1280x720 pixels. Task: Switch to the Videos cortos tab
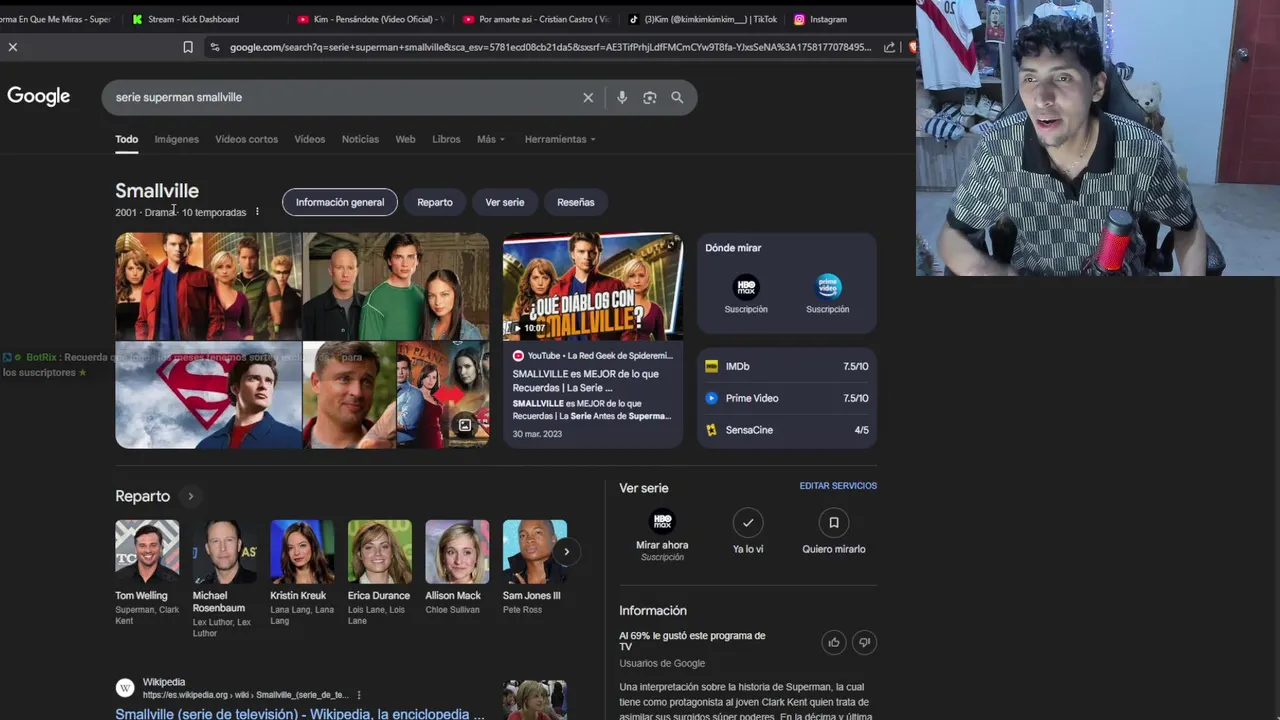[x=246, y=139]
